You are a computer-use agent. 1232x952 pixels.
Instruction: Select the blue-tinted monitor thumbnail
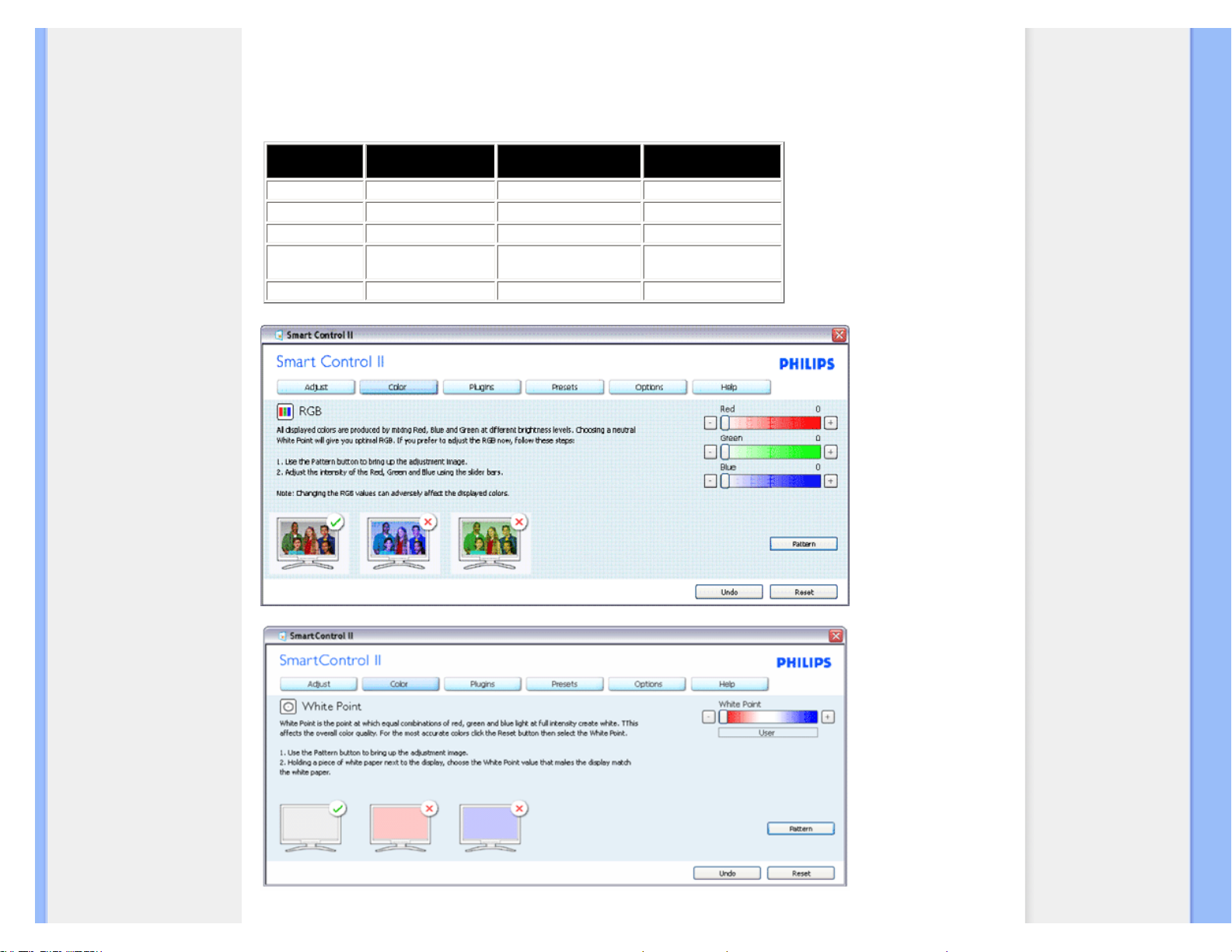pos(490,828)
